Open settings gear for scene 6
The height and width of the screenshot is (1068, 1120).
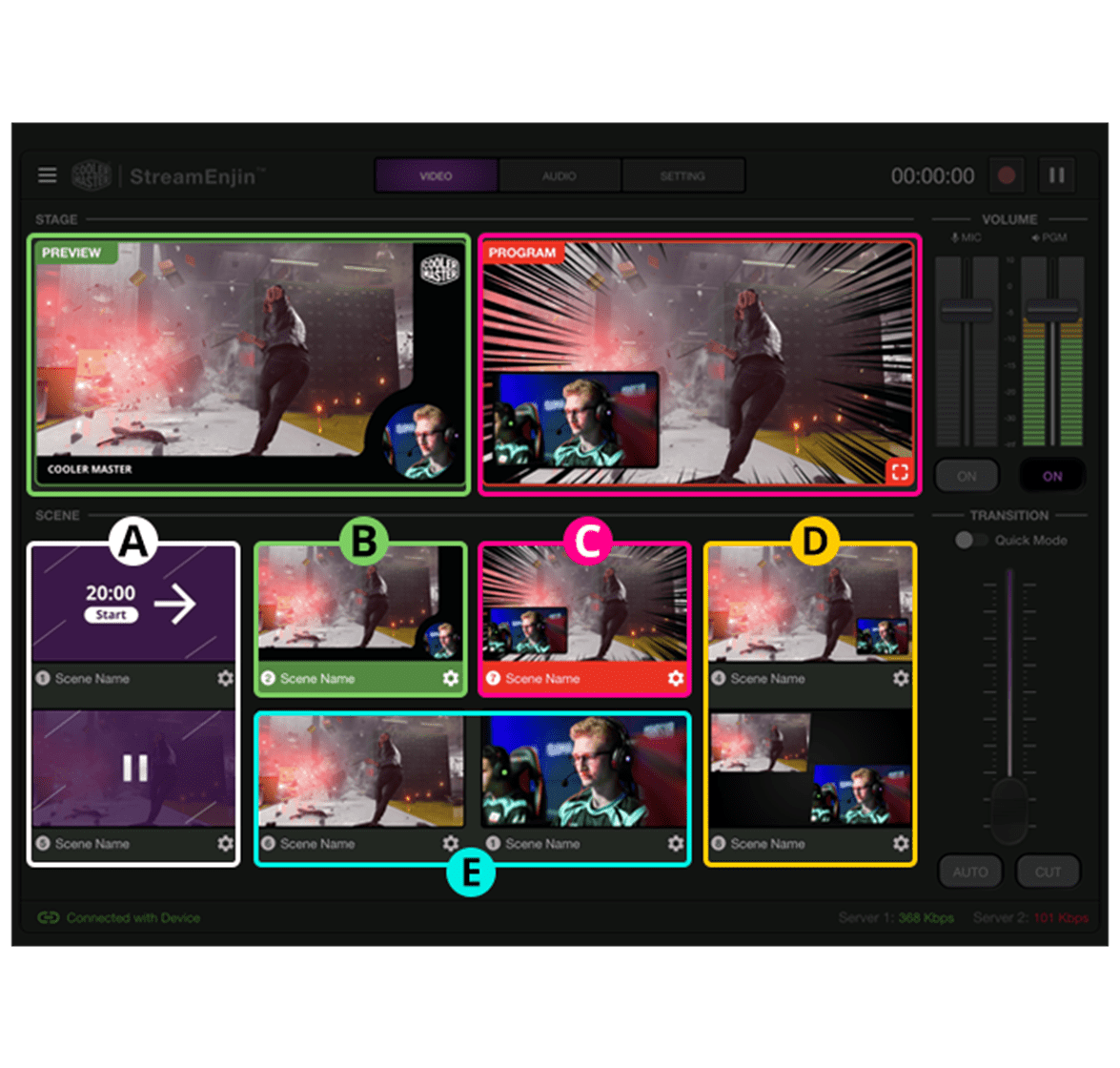tap(451, 843)
